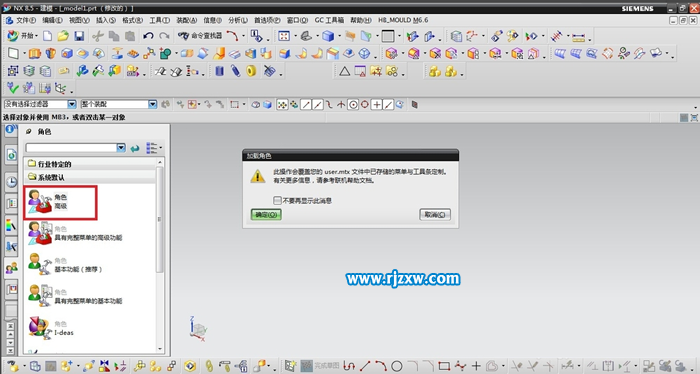The height and width of the screenshot is (374, 700).
Task: Open file with the folder icon
Action: (x=63, y=36)
